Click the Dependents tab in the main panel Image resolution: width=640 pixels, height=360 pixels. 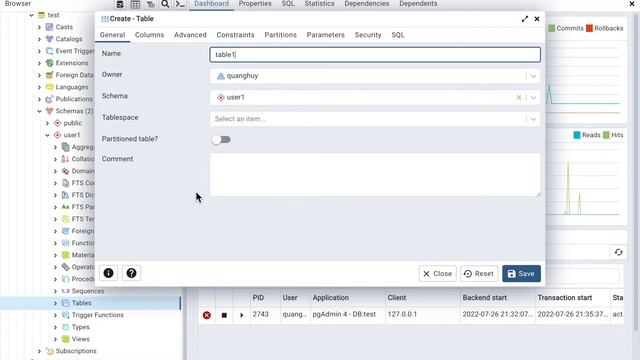[418, 4]
